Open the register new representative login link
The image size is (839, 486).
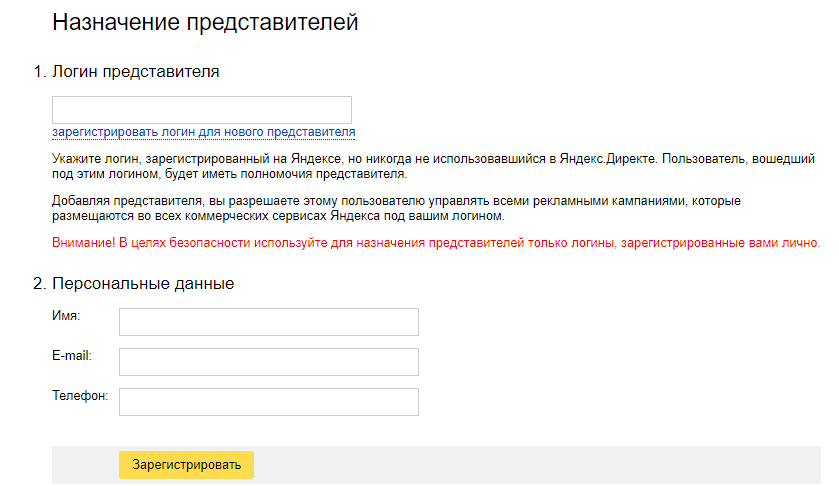pos(203,132)
